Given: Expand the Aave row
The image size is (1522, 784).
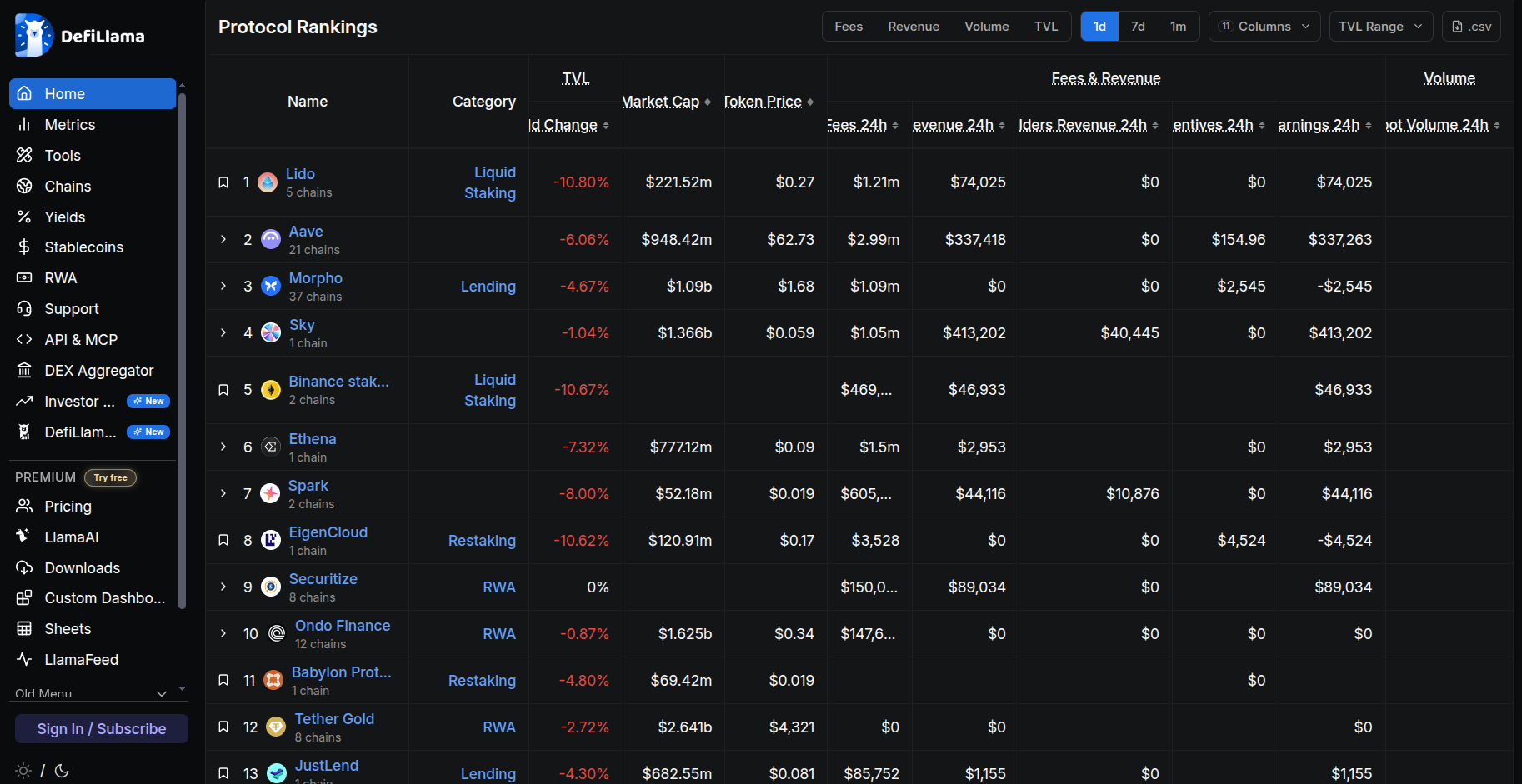Looking at the screenshot, I should [x=223, y=240].
